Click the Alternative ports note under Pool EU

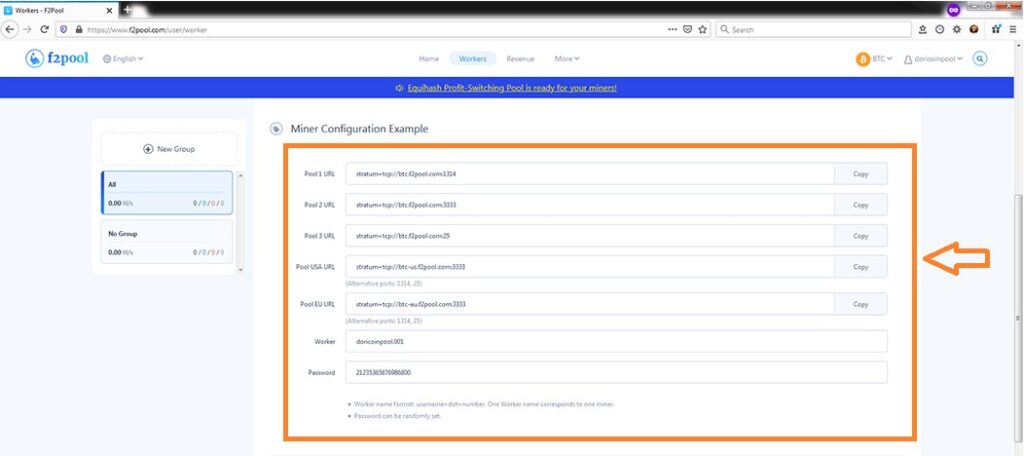(384, 321)
